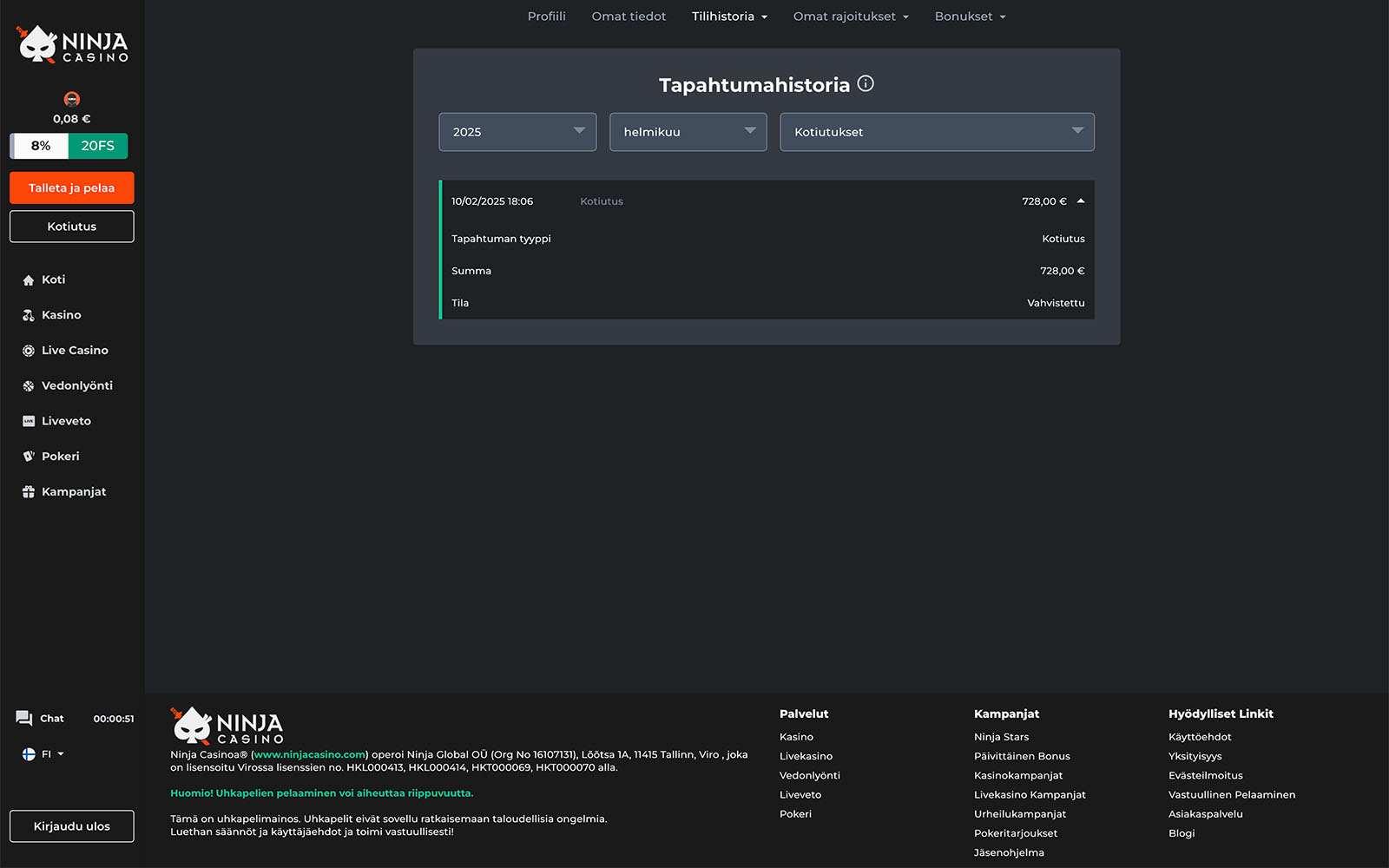Click the user avatar icon above balance

click(72, 99)
